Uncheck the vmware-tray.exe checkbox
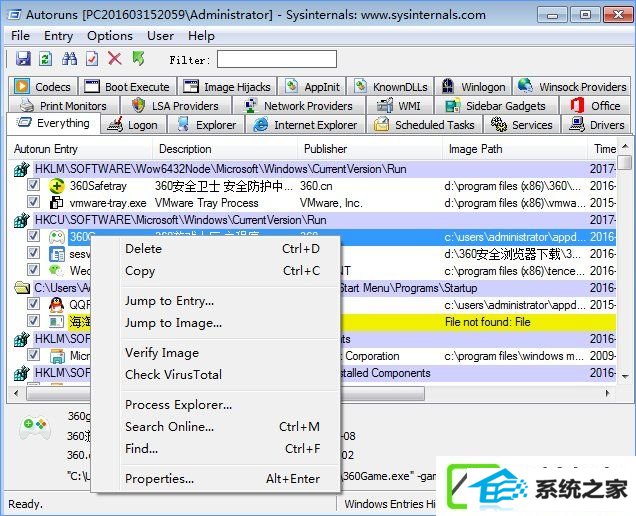Screen dimensions: 636x516 pyautogui.click(x=33, y=202)
